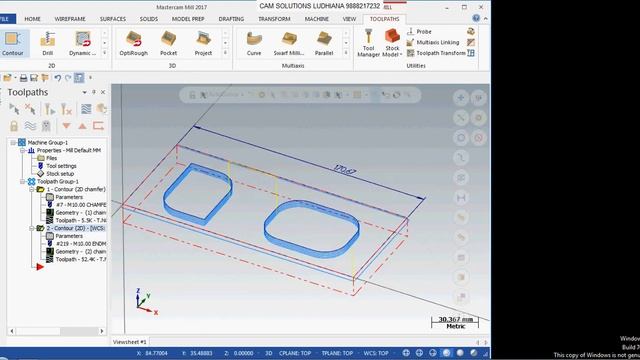Click TPLANE: TOP in the status bar
The height and width of the screenshot is (360, 640).
[337, 353]
